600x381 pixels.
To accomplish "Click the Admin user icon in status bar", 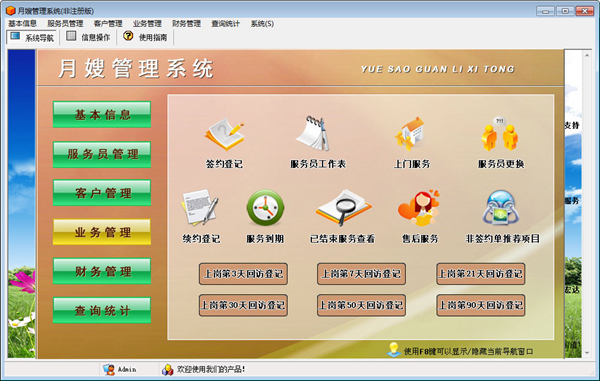I will coord(109,370).
